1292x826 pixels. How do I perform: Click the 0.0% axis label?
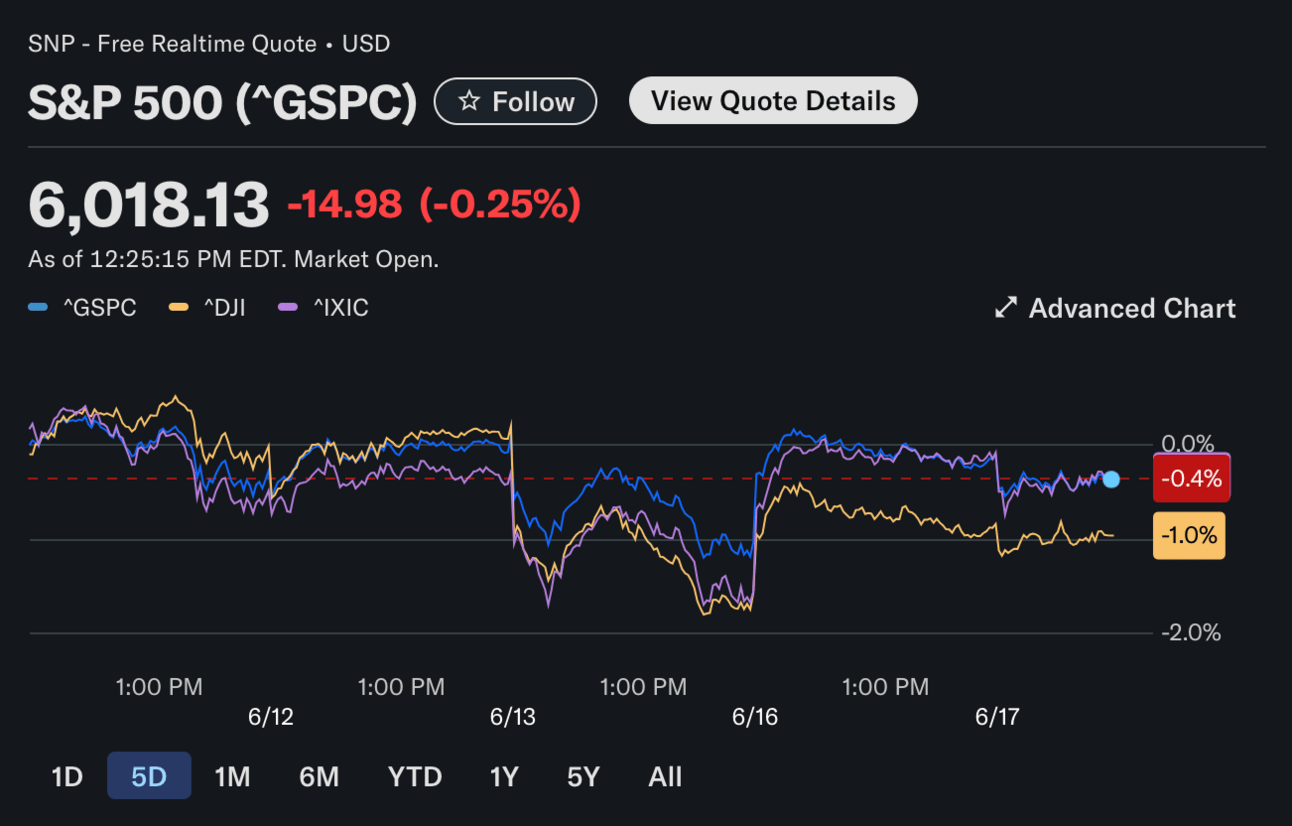[x=1188, y=443]
